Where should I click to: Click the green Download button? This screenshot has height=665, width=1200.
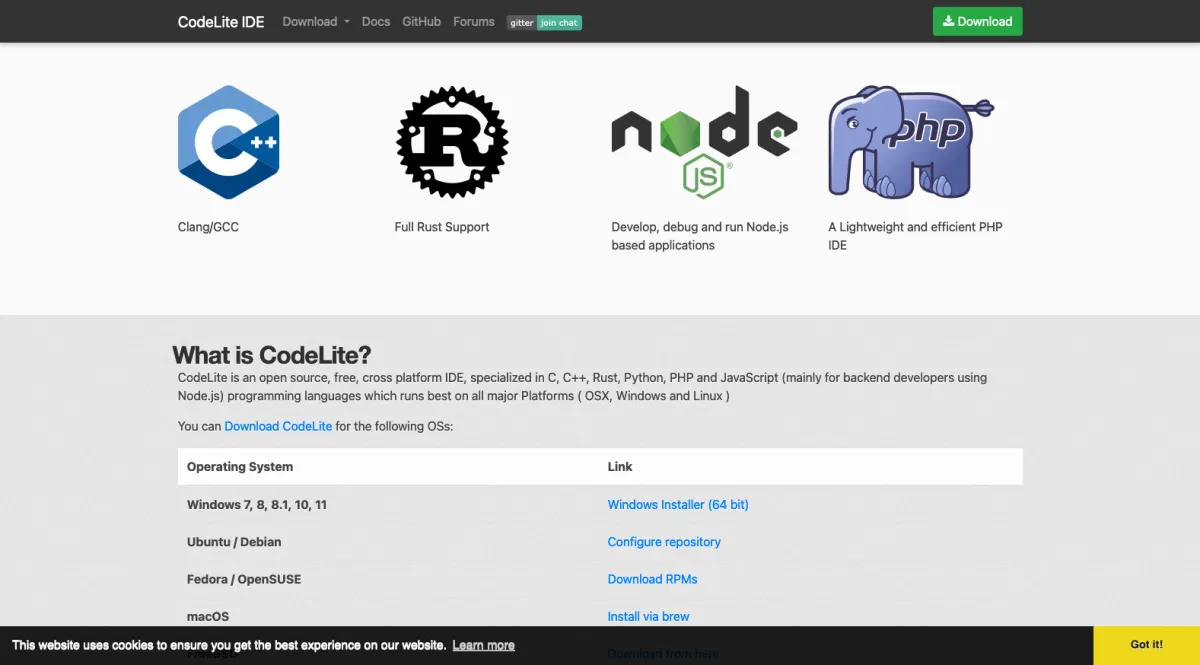point(977,21)
